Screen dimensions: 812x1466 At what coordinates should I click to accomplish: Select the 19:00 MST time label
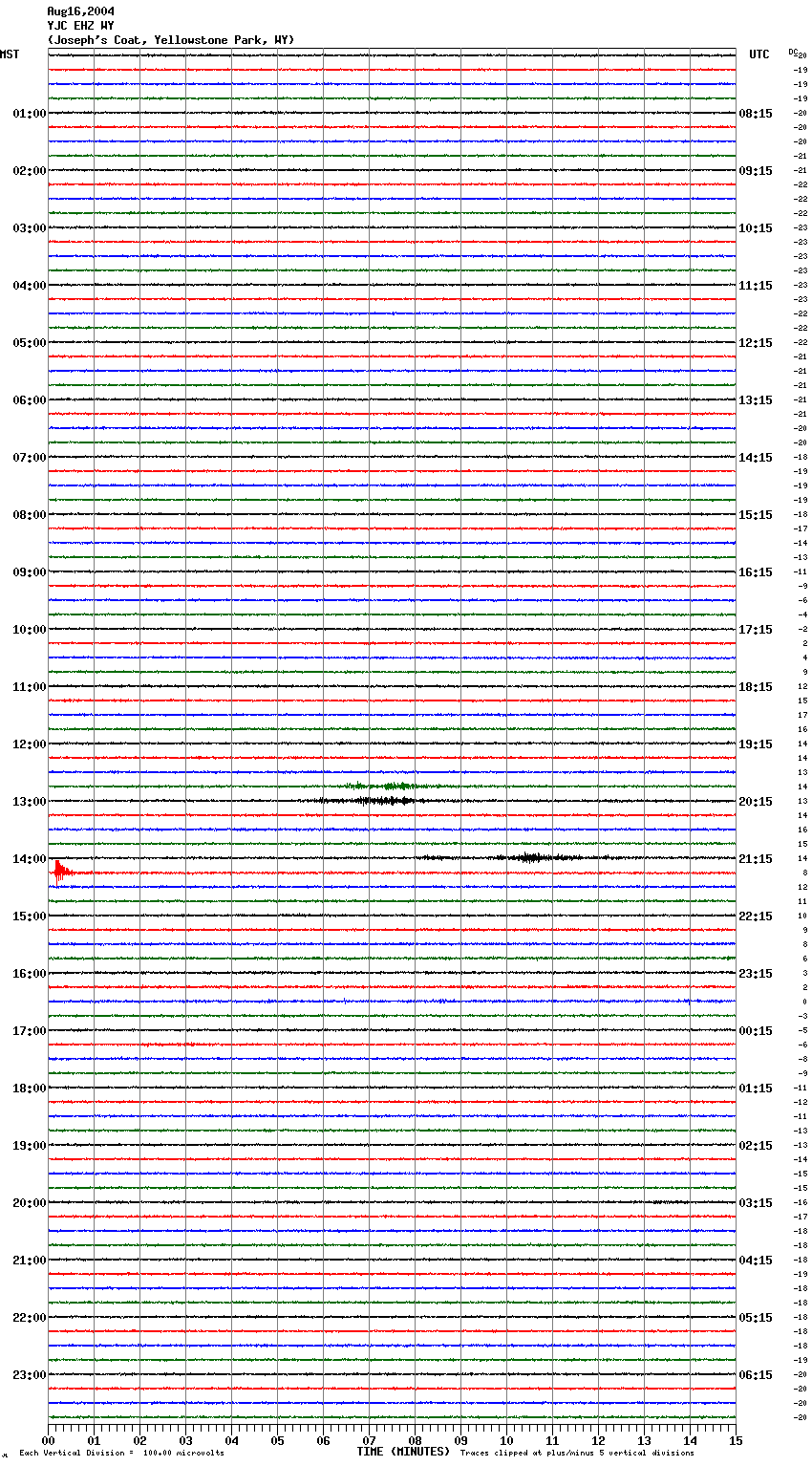point(29,1146)
